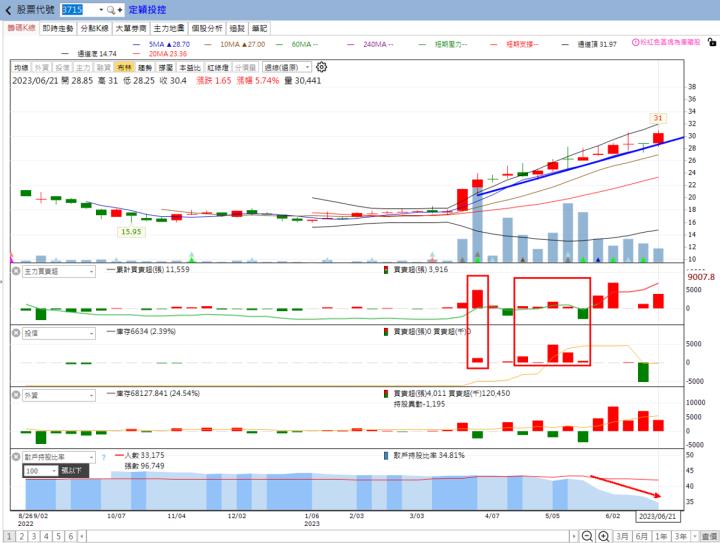The image size is (720, 543).
Task: Click the stock code input field 3715
Action: [x=79, y=10]
